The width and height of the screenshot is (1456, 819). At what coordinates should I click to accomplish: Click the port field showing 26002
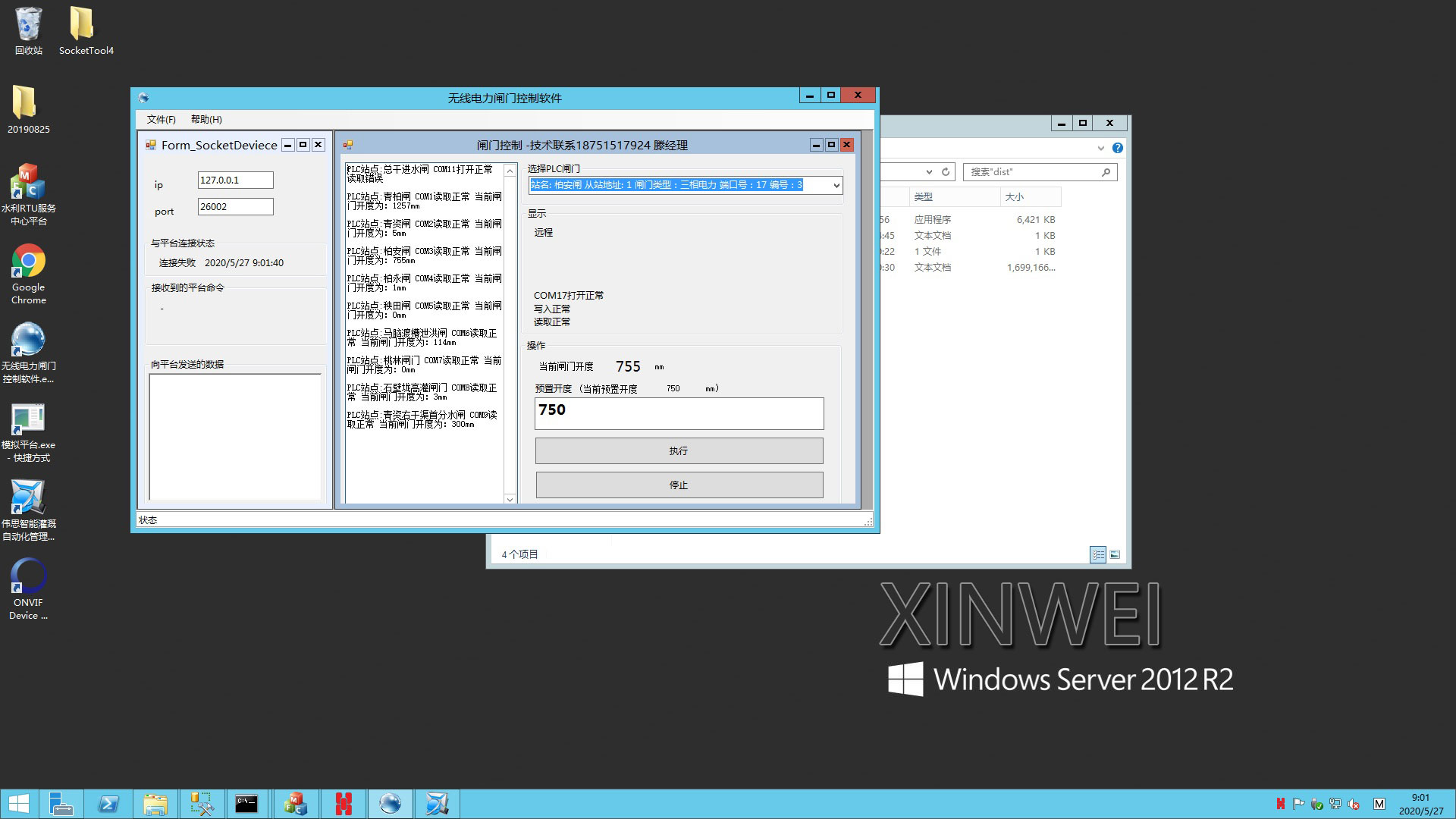(x=235, y=206)
